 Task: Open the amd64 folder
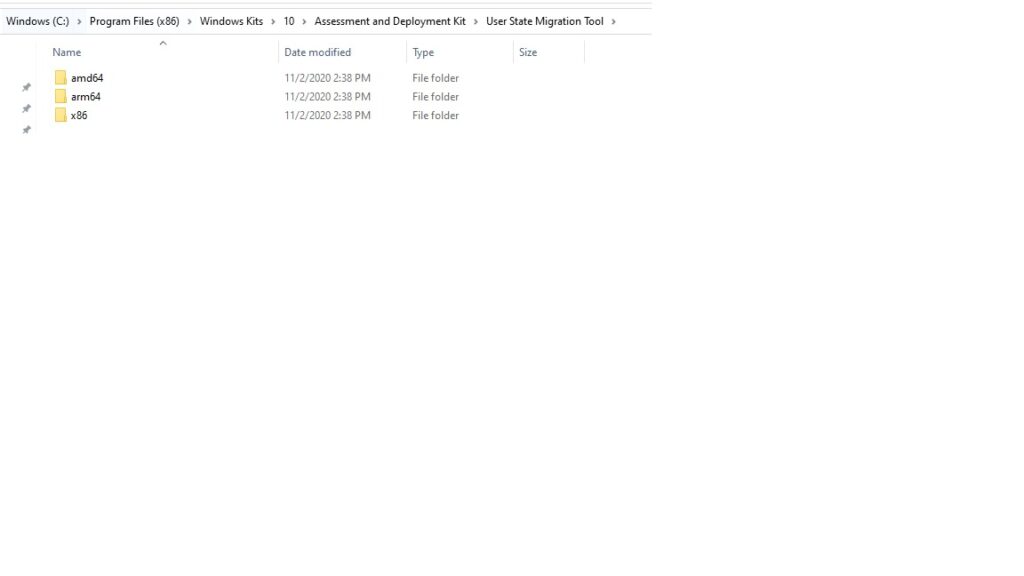click(86, 77)
